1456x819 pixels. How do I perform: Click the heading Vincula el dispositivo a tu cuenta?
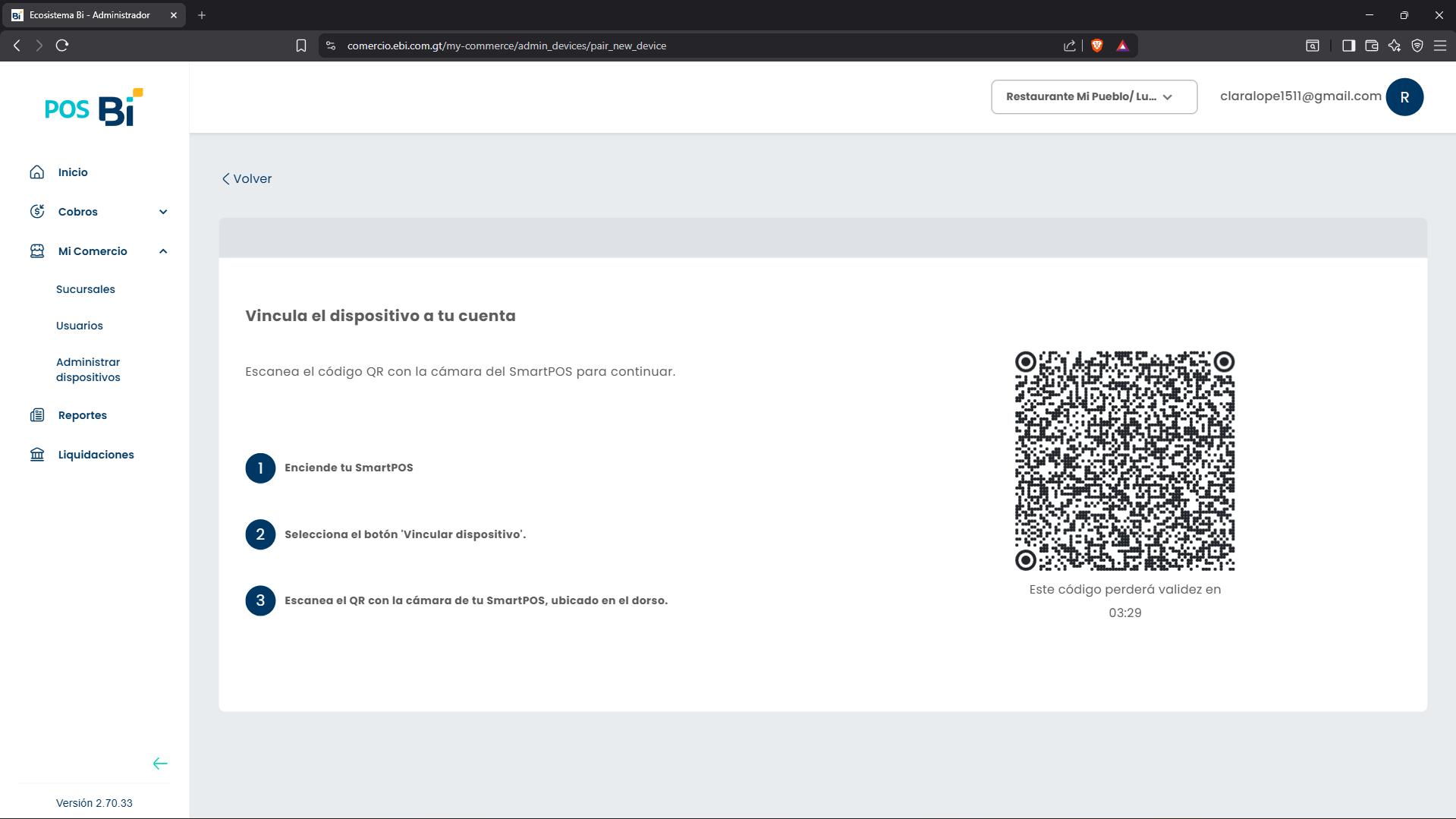point(380,316)
